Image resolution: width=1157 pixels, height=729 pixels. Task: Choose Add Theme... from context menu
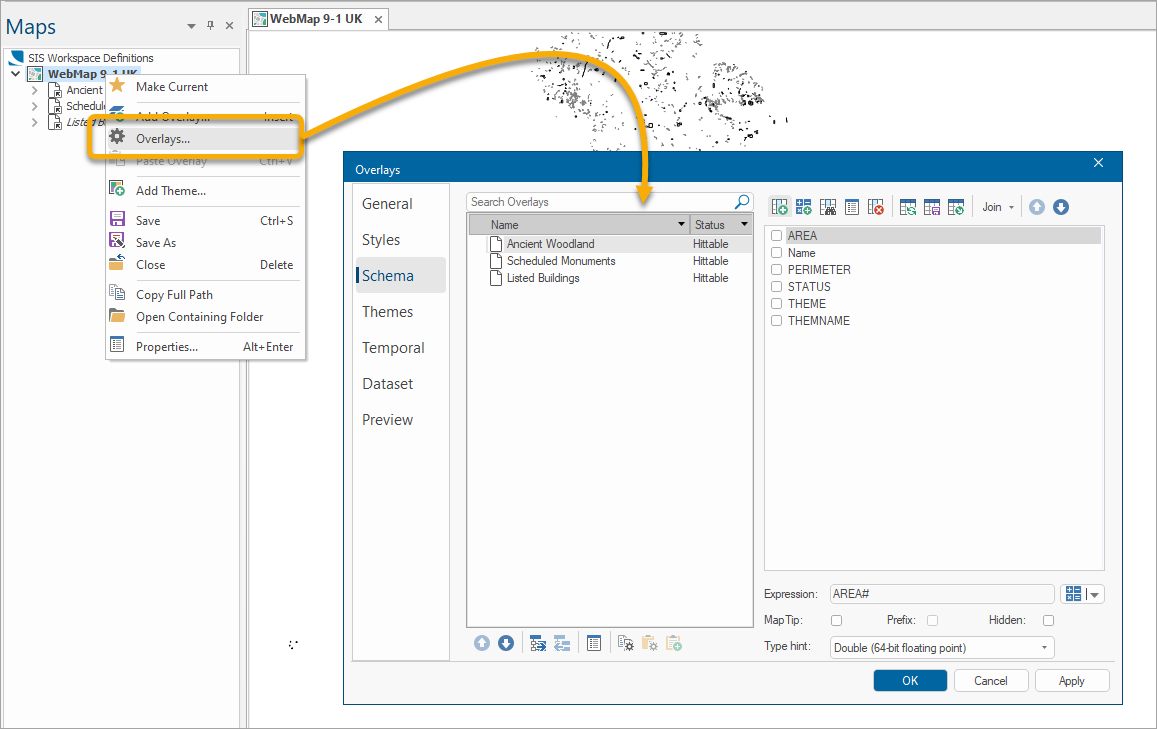[171, 191]
